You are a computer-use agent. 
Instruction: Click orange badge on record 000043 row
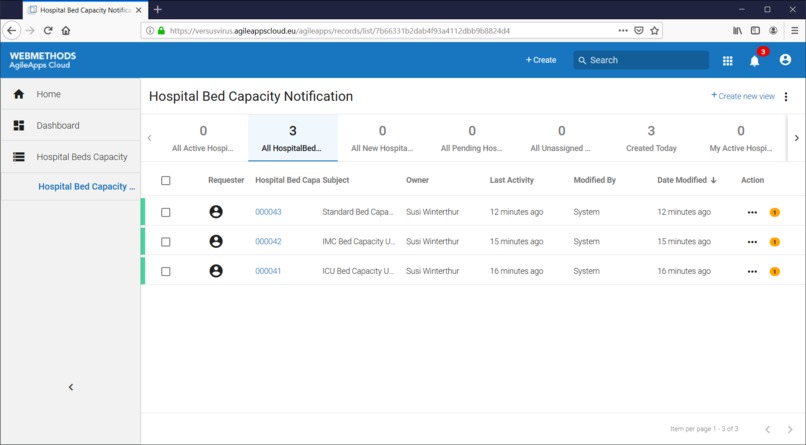(775, 212)
